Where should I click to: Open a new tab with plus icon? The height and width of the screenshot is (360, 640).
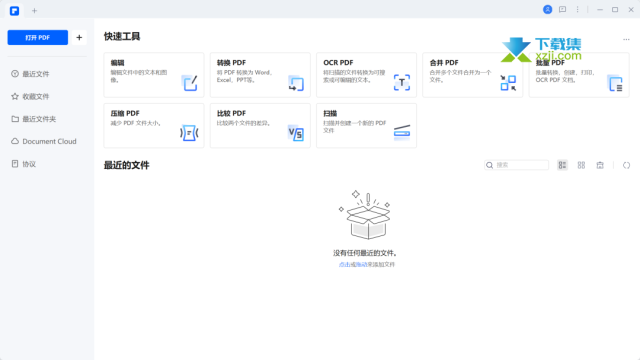tap(34, 11)
